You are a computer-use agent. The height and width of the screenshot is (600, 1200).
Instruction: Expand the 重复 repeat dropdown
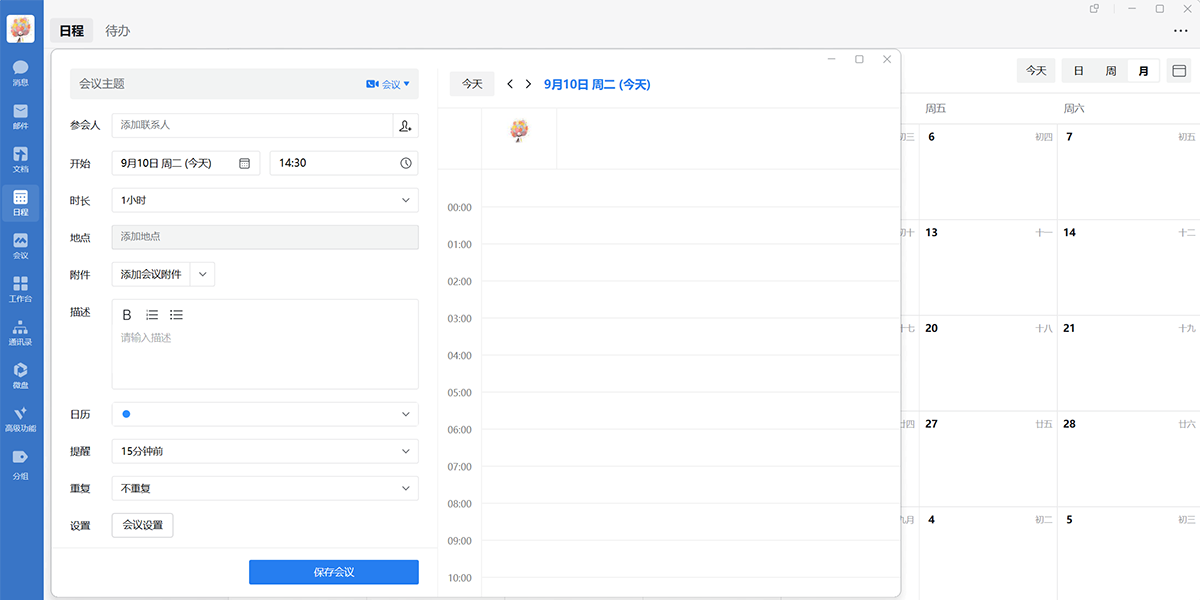tap(265, 488)
